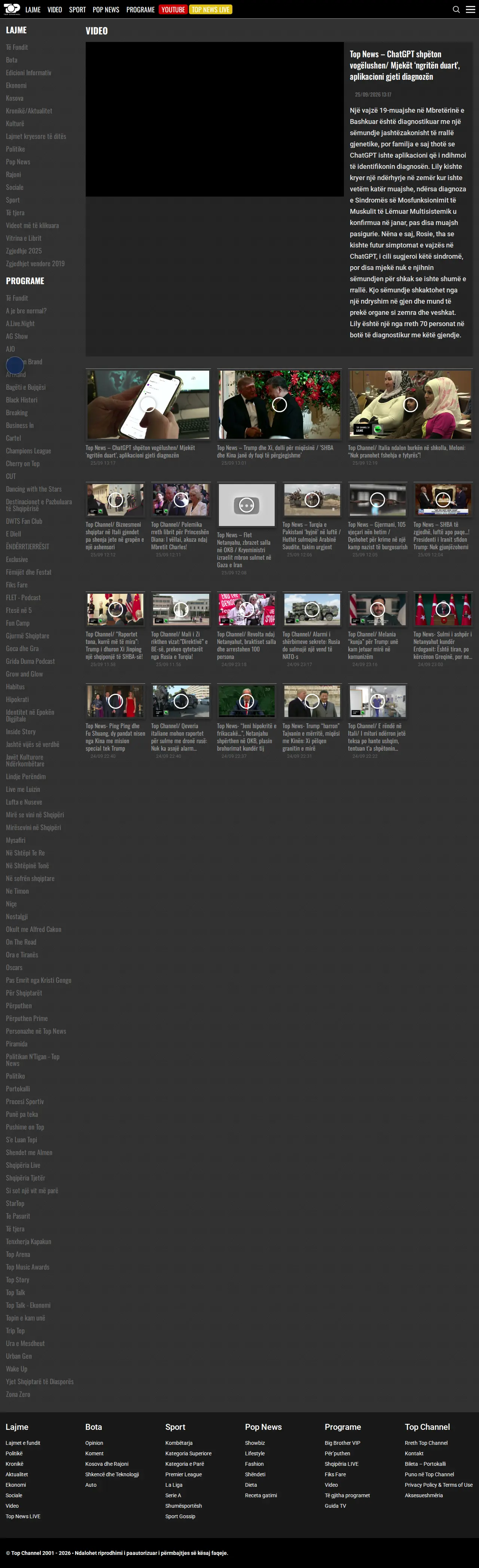Open Champions League programme link
Viewport: 479px width, 1568px height.
[x=28, y=451]
